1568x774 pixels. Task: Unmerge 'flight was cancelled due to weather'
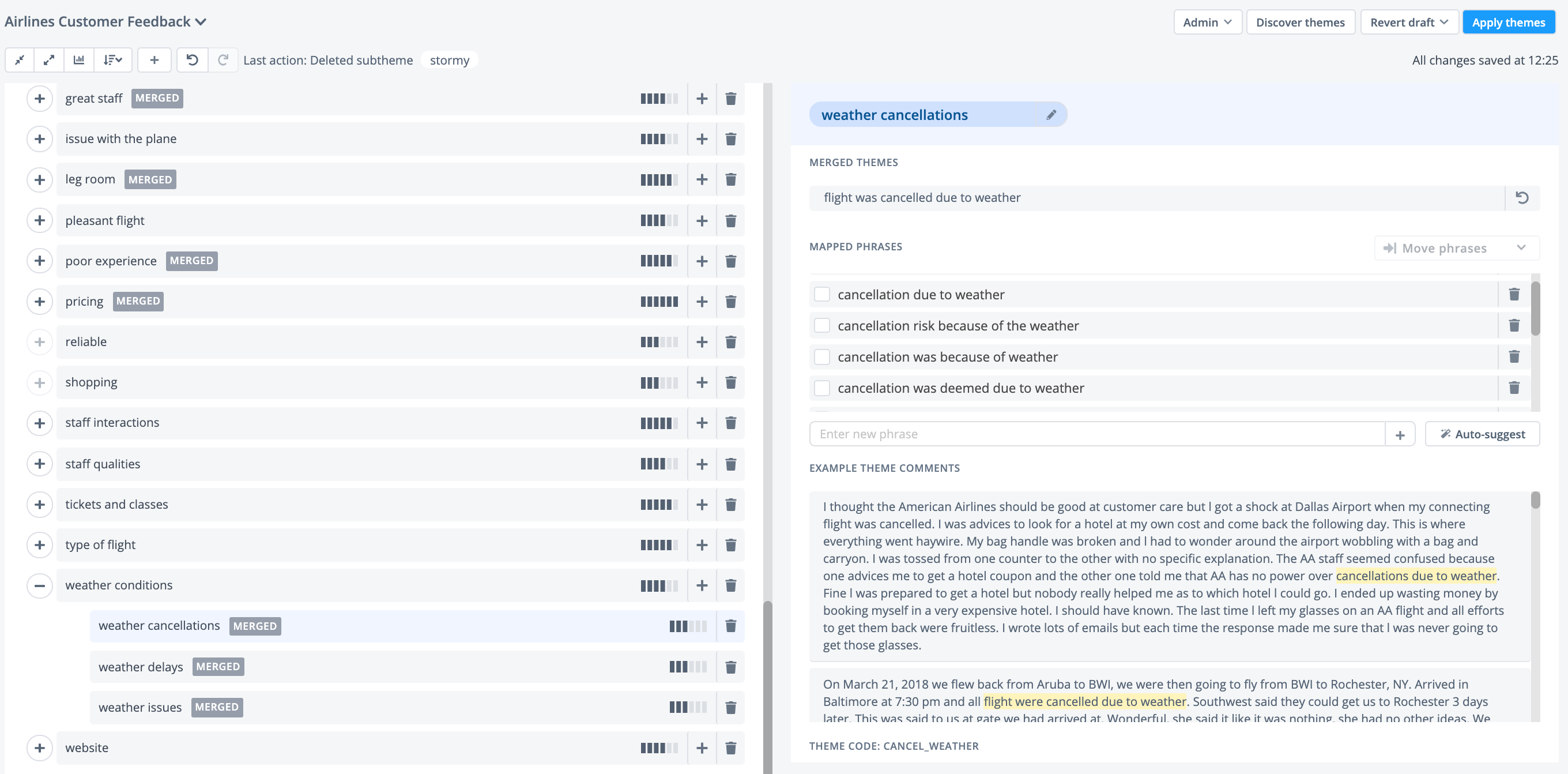tap(1522, 197)
